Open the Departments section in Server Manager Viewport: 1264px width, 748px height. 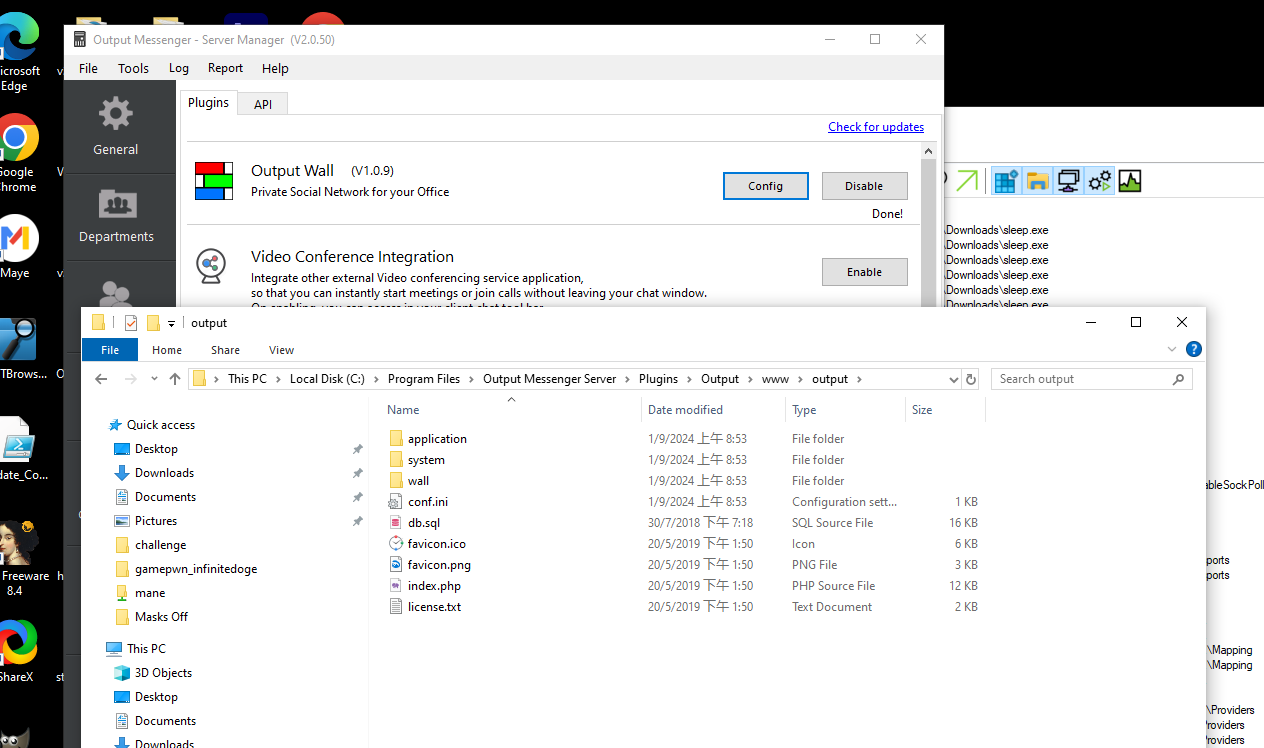[116, 216]
